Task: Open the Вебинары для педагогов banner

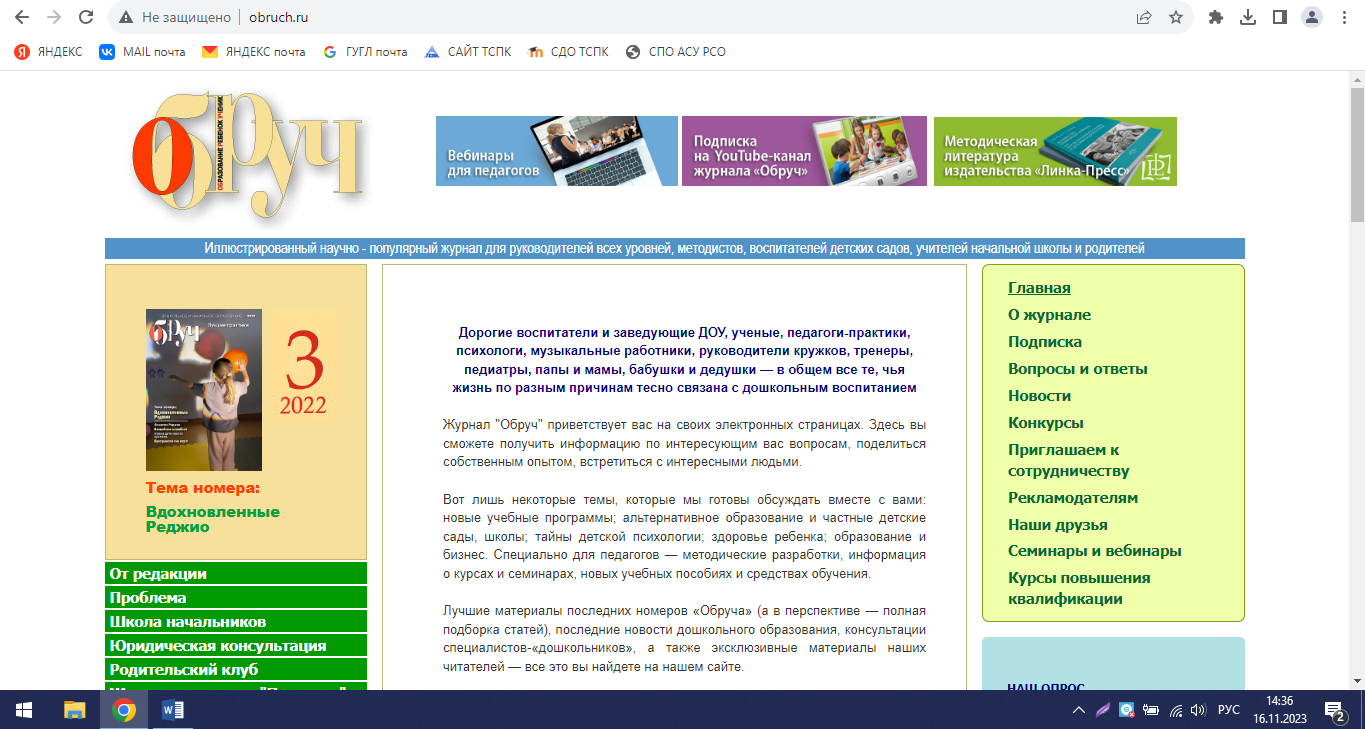Action: tap(557, 151)
